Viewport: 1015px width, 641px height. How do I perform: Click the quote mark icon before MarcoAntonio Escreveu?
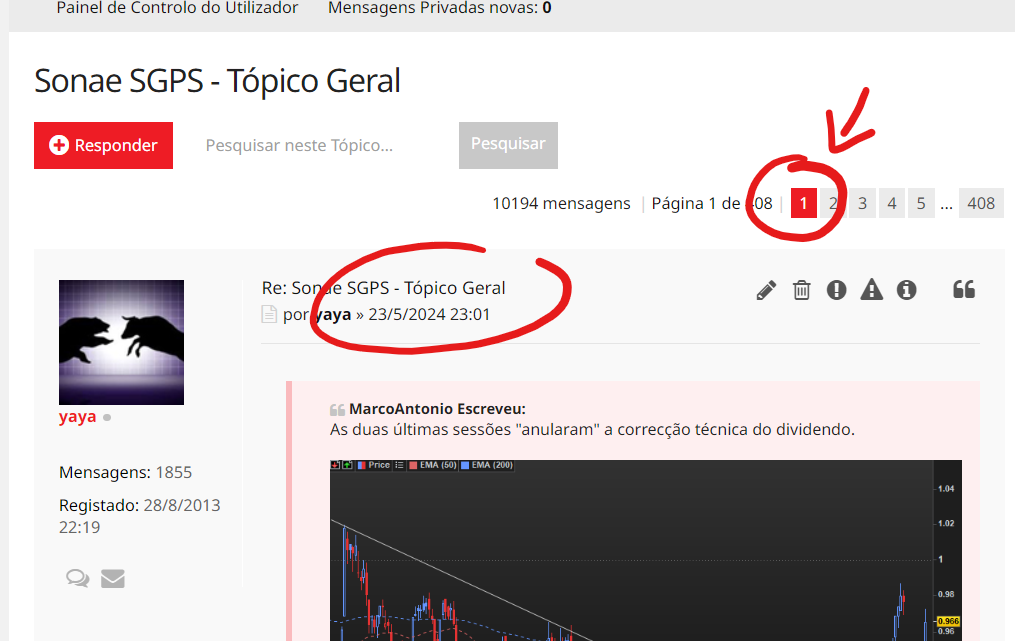point(337,410)
